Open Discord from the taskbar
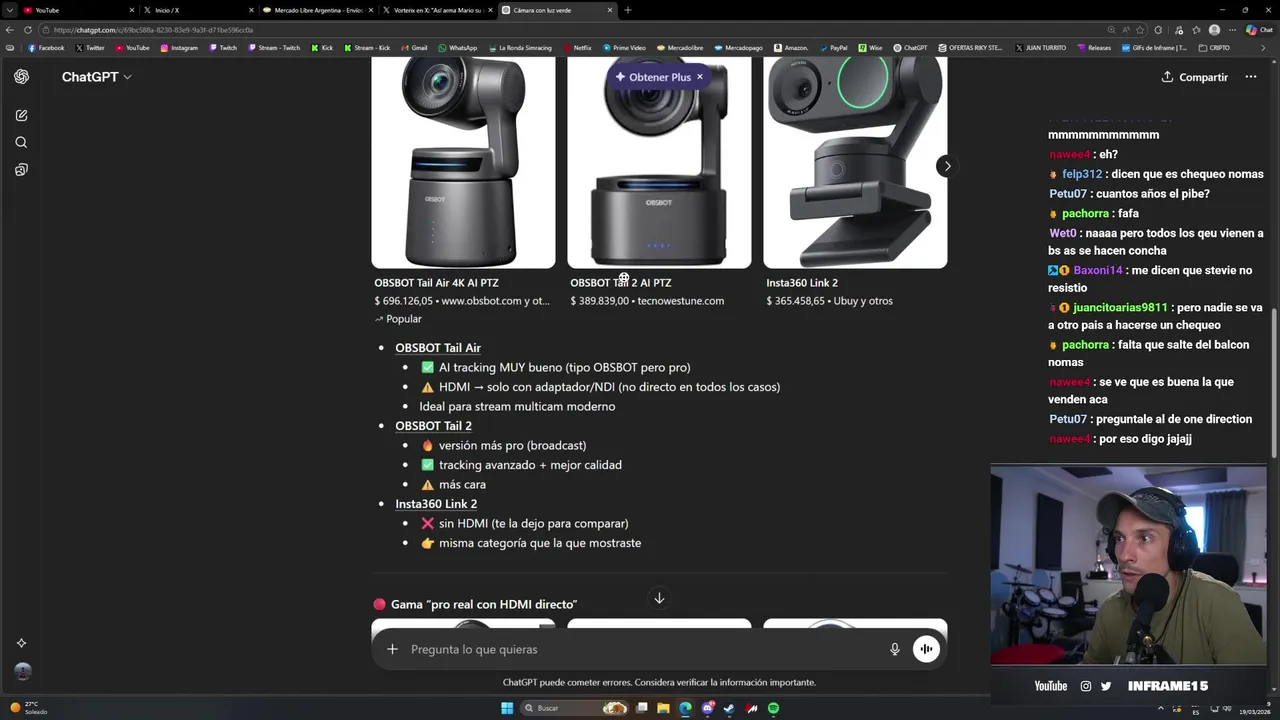 tap(707, 708)
